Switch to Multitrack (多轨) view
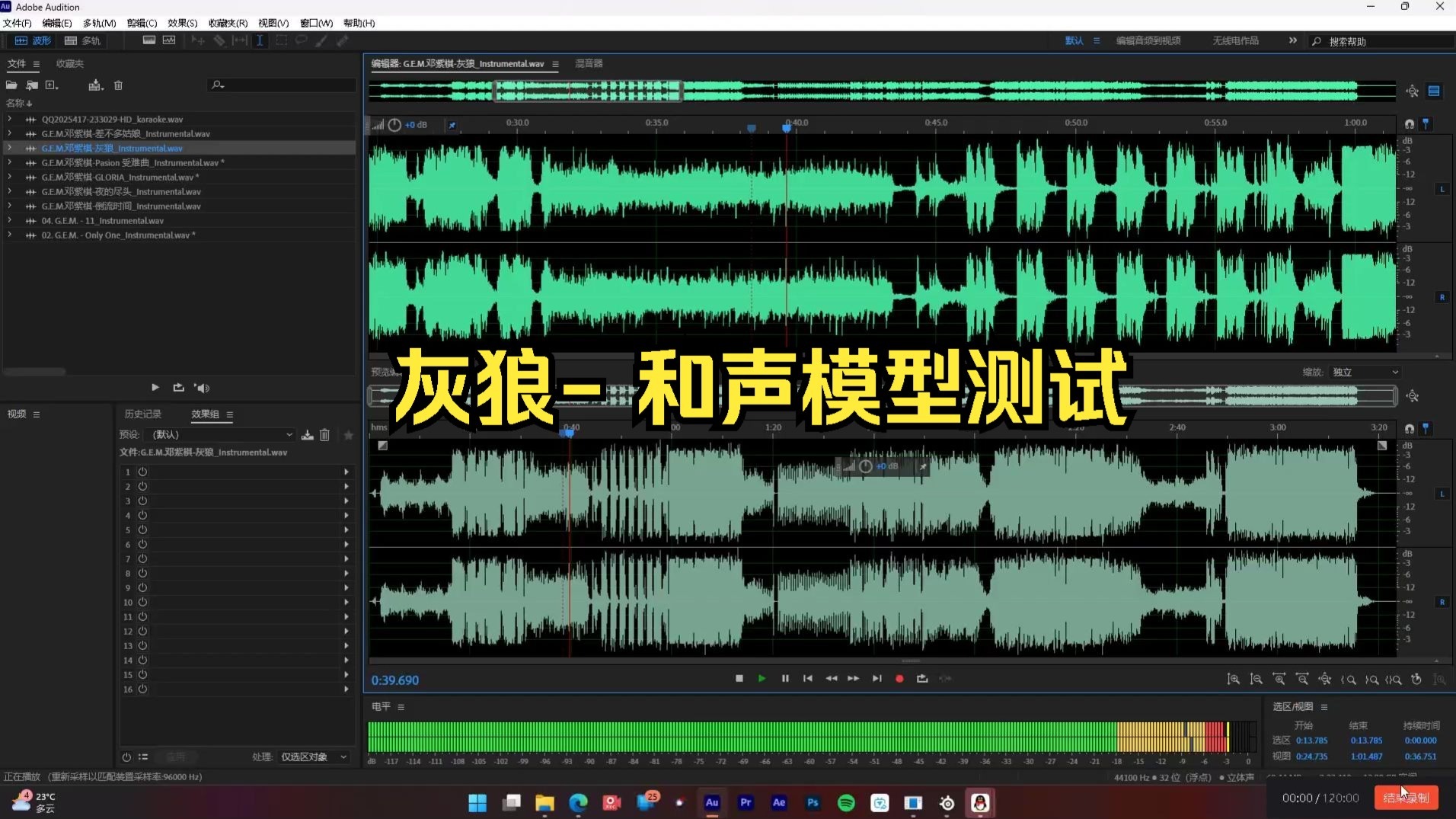 82,40
